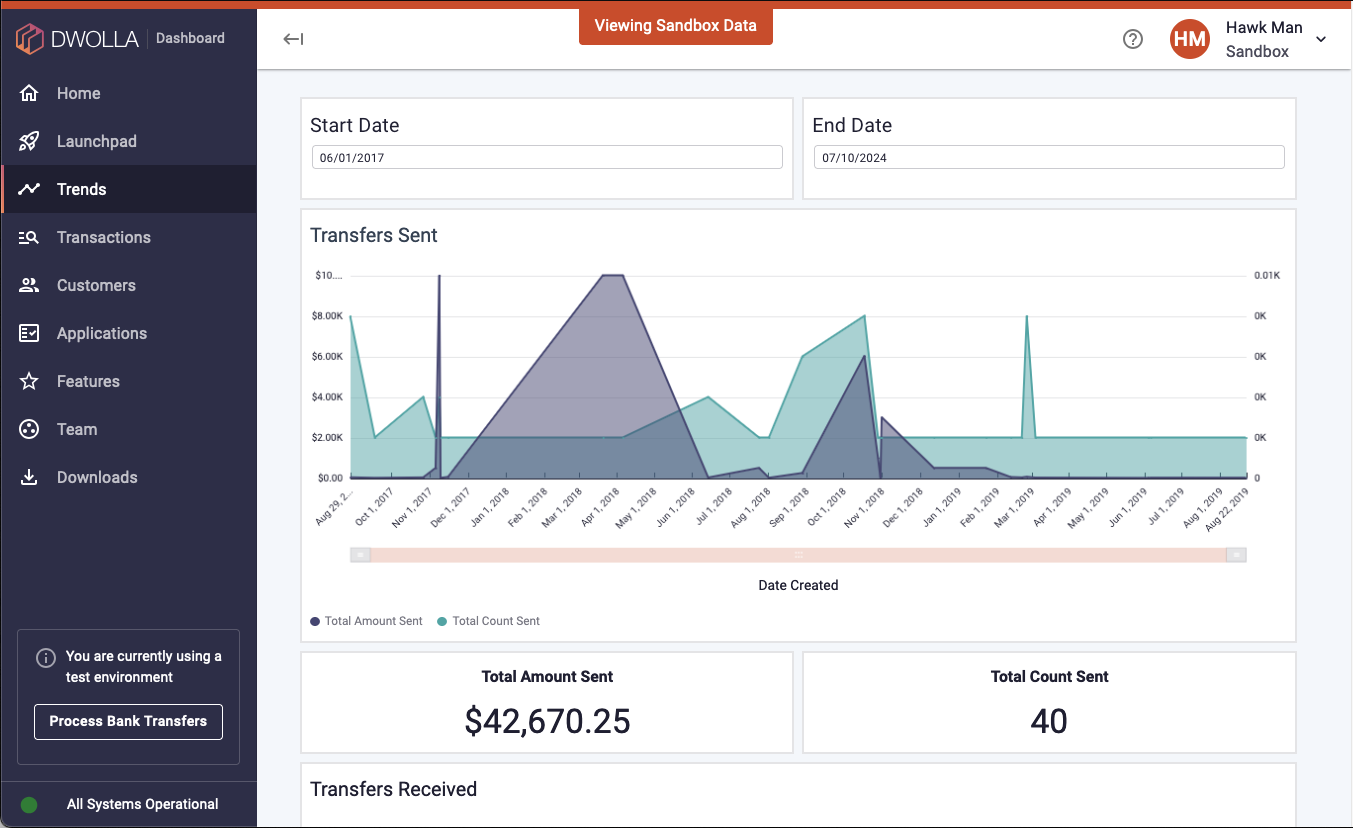This screenshot has width=1353, height=828.
Task: Click the Process Bank Transfers button
Action: 128,721
